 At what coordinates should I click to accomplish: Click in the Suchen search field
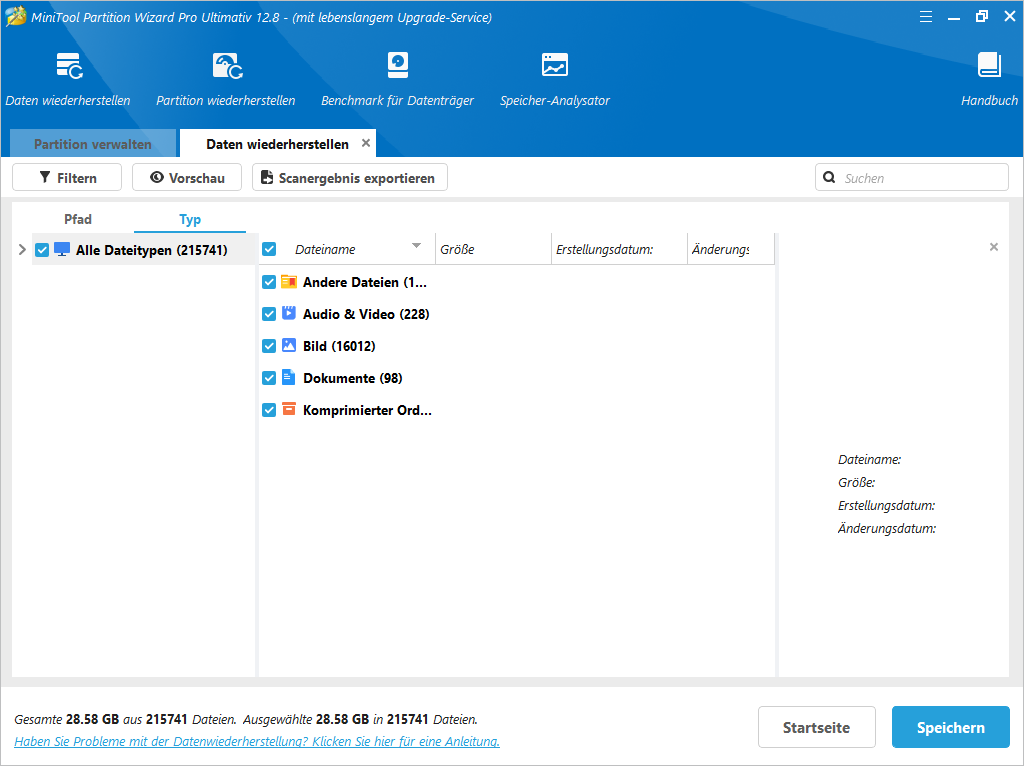tap(910, 177)
